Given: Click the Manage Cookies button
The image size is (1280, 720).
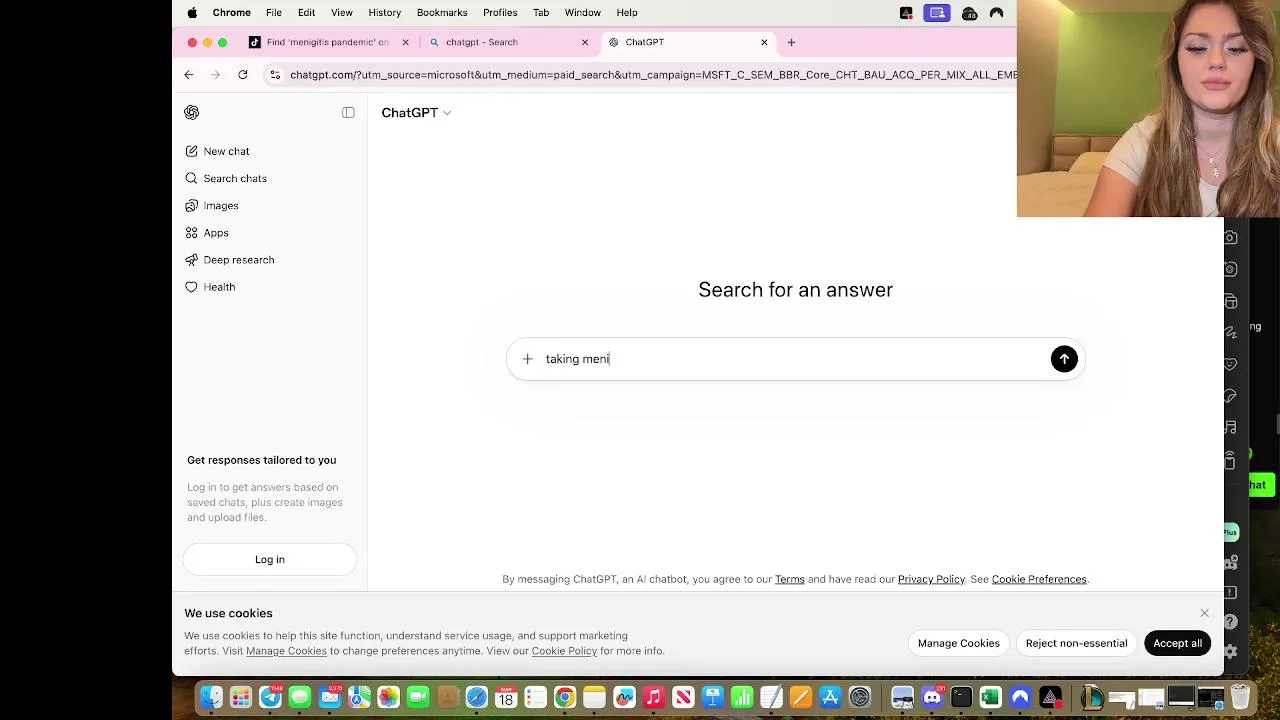Looking at the screenshot, I should [958, 643].
